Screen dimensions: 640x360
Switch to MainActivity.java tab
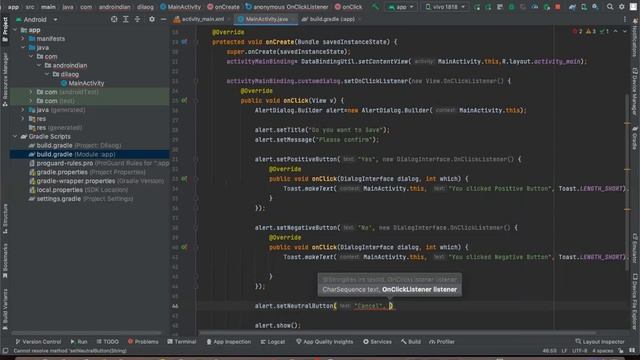pos(266,19)
